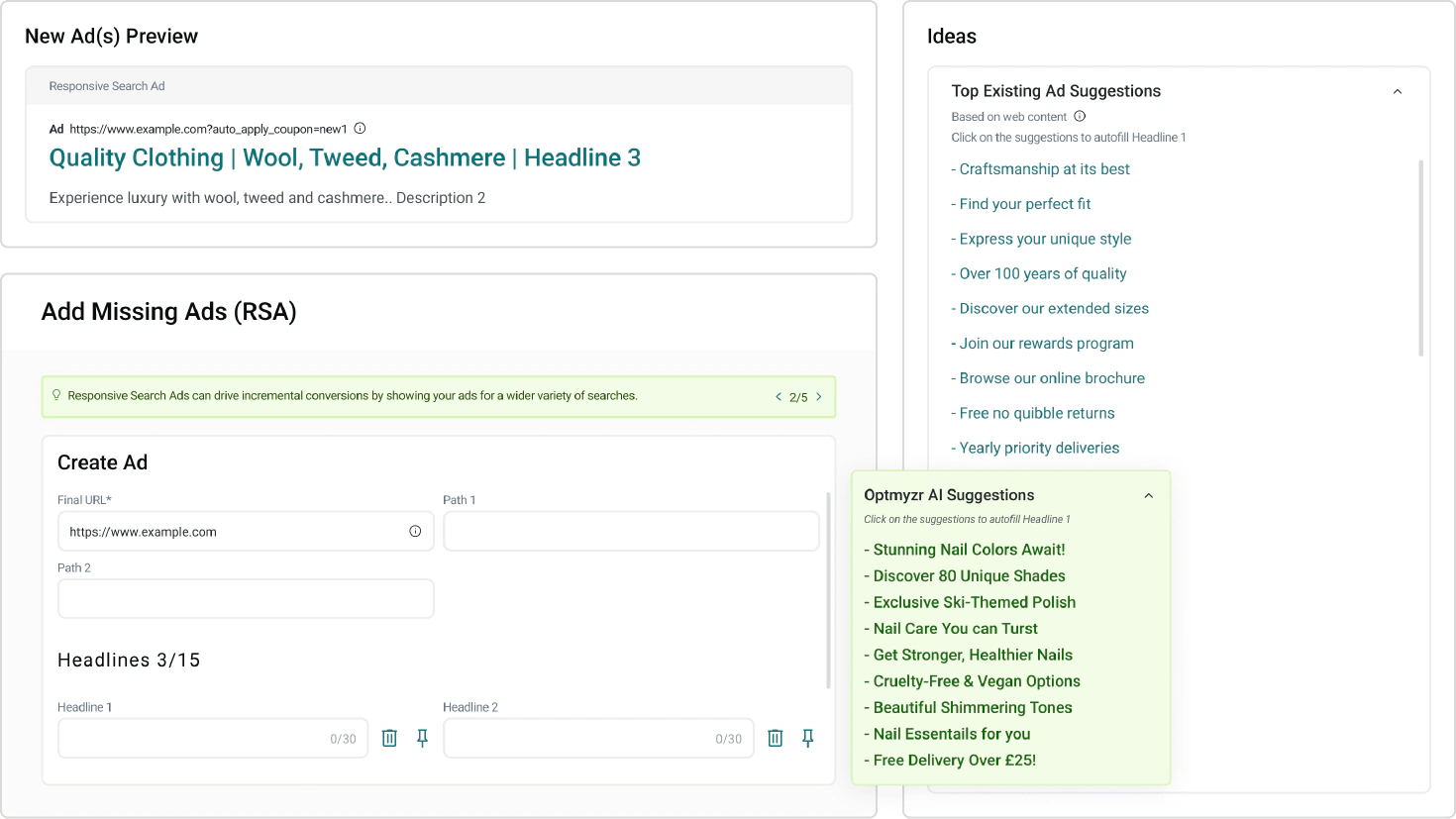Image resolution: width=1456 pixels, height=819 pixels.
Task: Delete Headline 2 with its trash icon
Action: pos(775,738)
